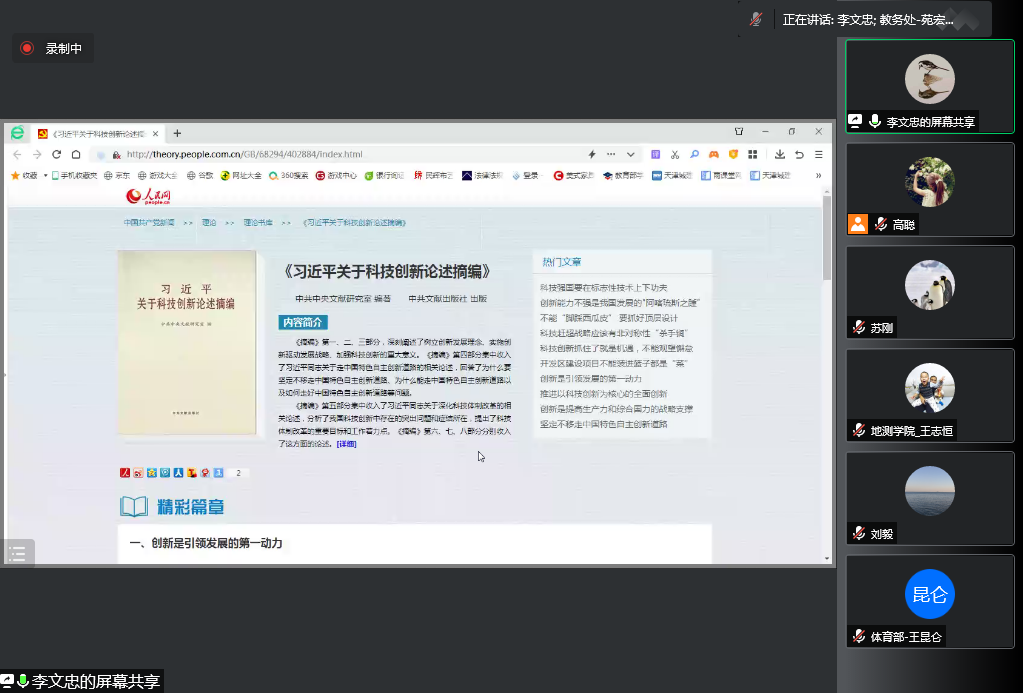Screen dimensions: 1023x693
Task: Click the browser home icon
Action: pos(75,155)
